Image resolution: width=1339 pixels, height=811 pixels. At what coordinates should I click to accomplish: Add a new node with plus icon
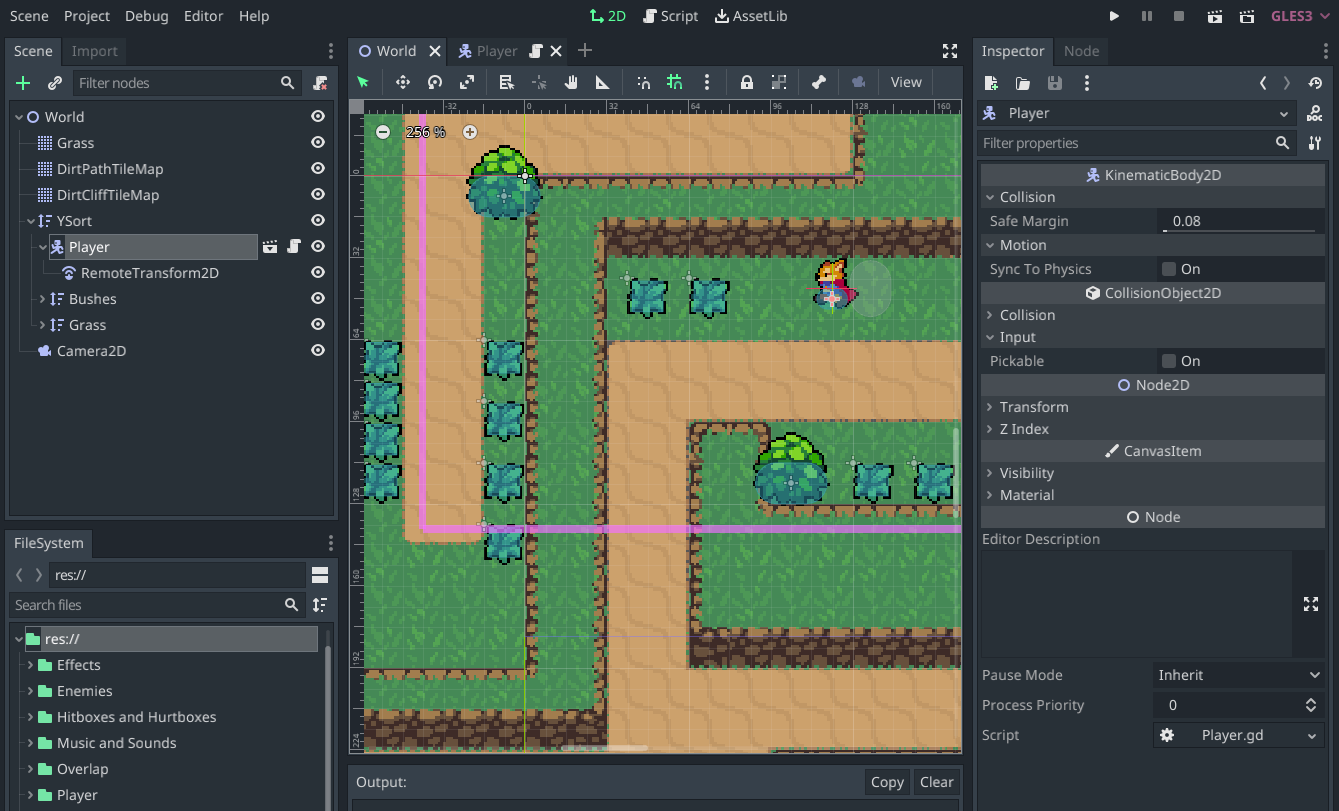coord(24,83)
